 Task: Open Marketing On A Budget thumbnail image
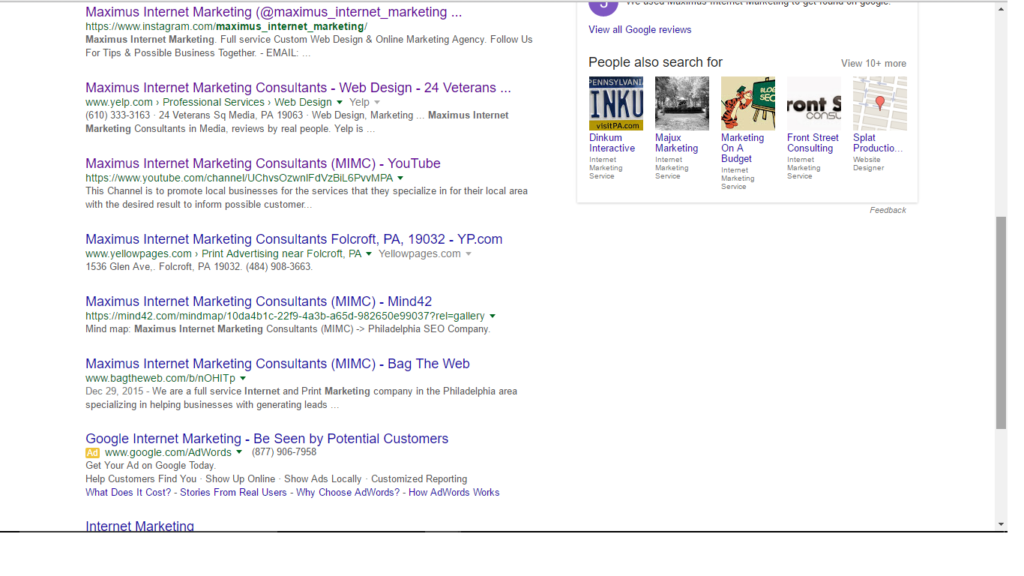[x=748, y=103]
